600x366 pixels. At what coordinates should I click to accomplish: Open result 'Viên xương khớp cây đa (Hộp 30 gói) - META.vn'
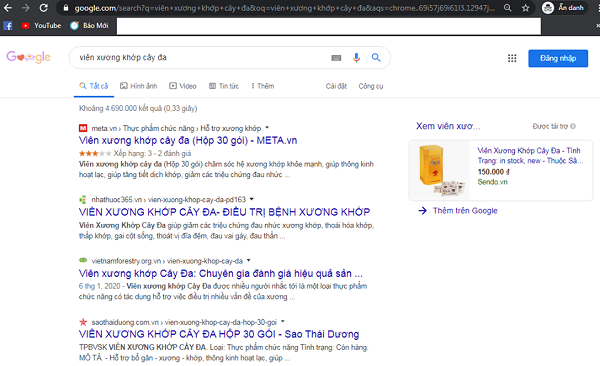(x=188, y=141)
